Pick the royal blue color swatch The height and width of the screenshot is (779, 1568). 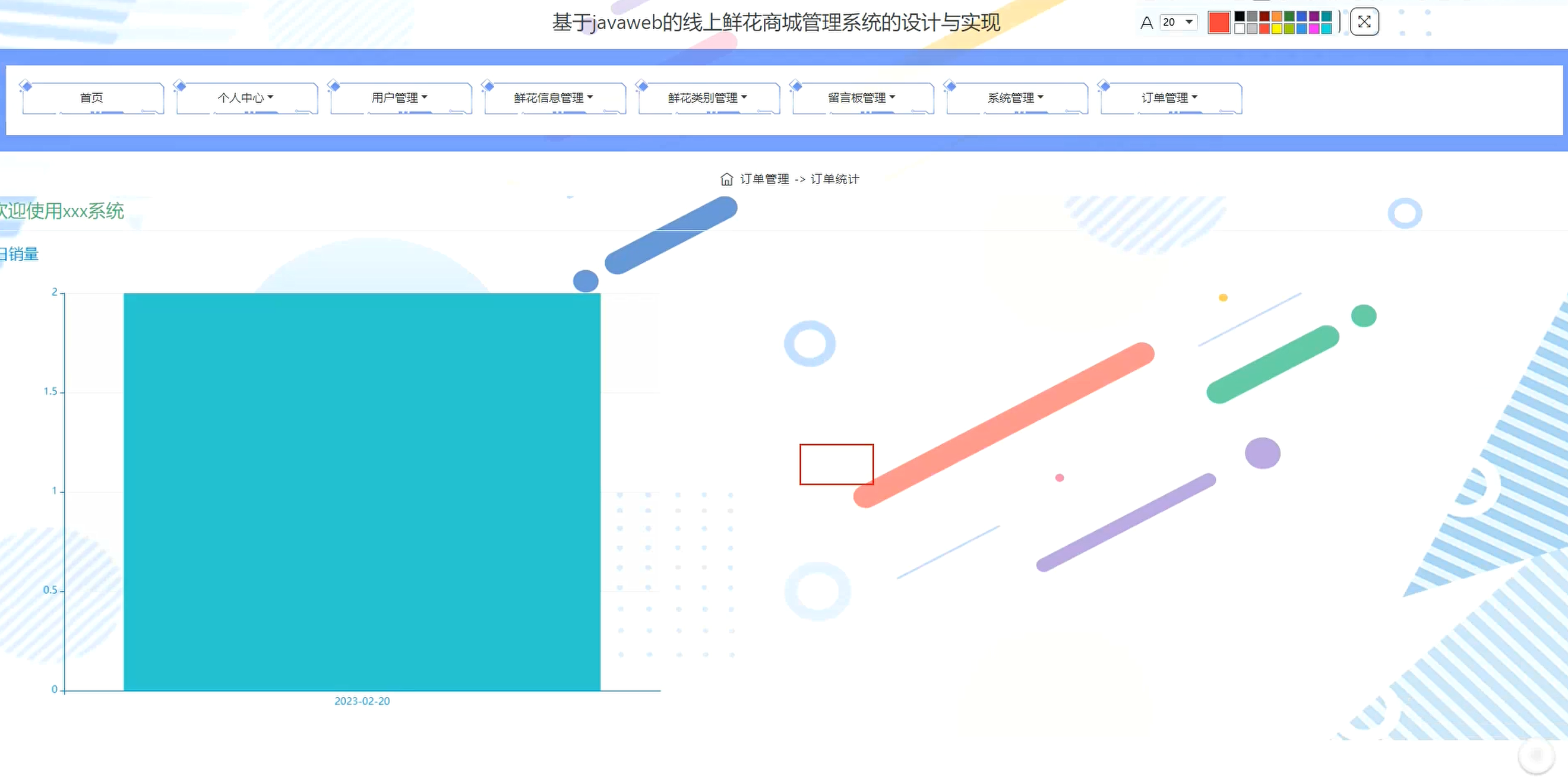coord(1302,17)
